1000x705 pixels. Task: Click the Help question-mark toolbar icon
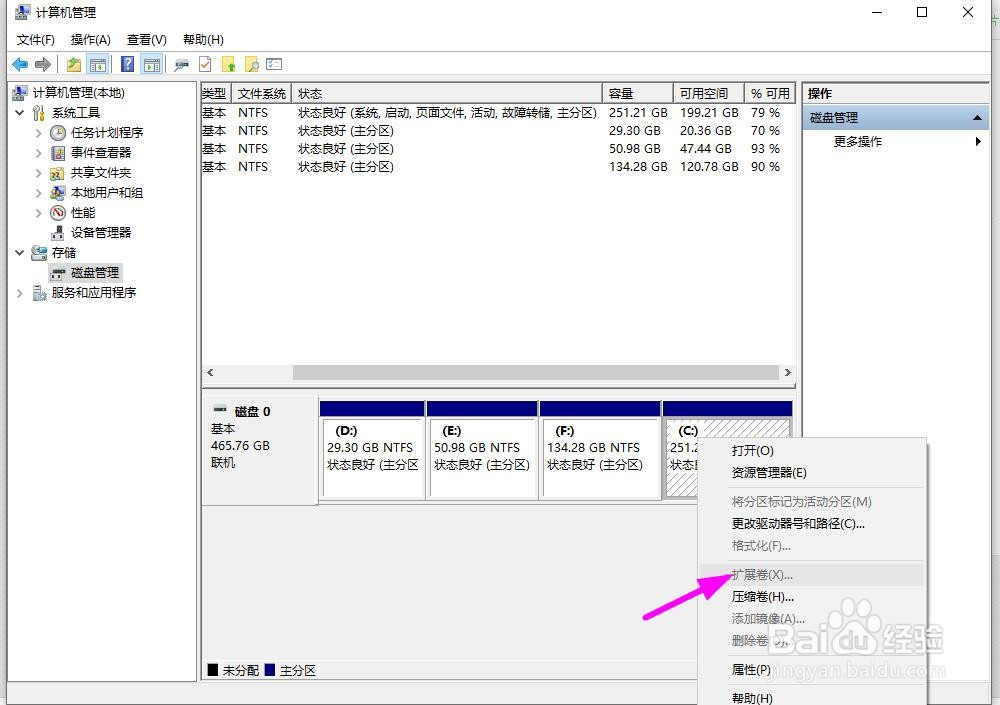[127, 63]
